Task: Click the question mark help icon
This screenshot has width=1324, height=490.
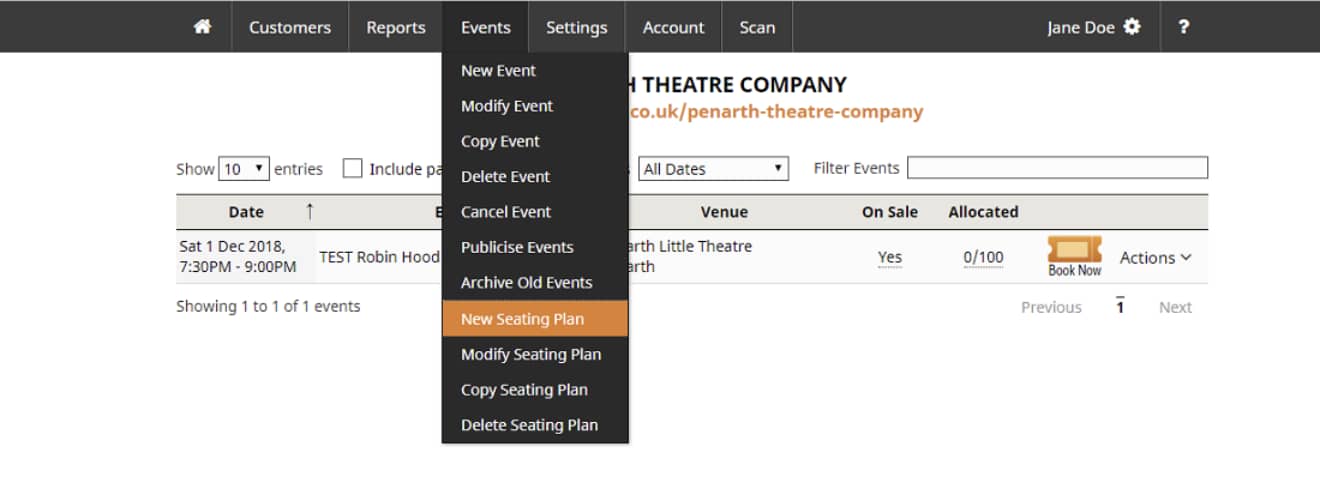Action: click(1183, 27)
